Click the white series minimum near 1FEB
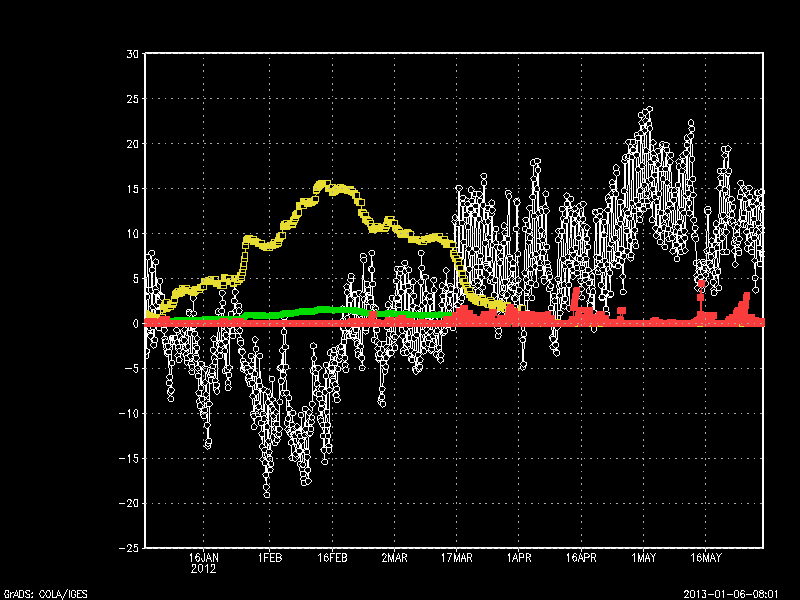800x600 pixels. pyautogui.click(x=266, y=494)
